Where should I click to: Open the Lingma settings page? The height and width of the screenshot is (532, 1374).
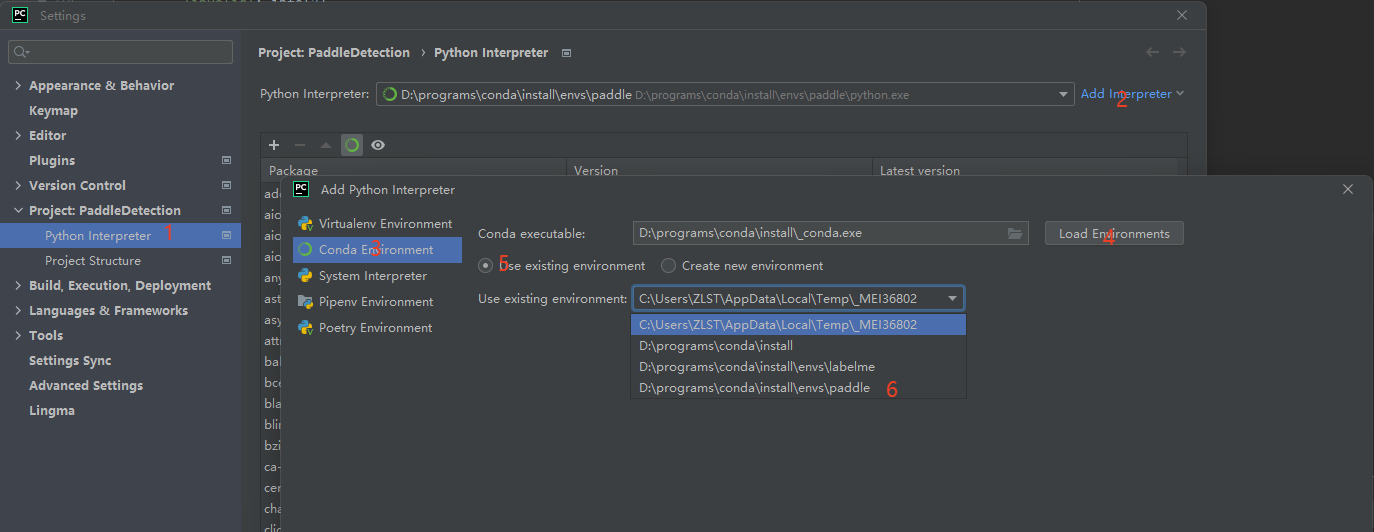point(52,410)
